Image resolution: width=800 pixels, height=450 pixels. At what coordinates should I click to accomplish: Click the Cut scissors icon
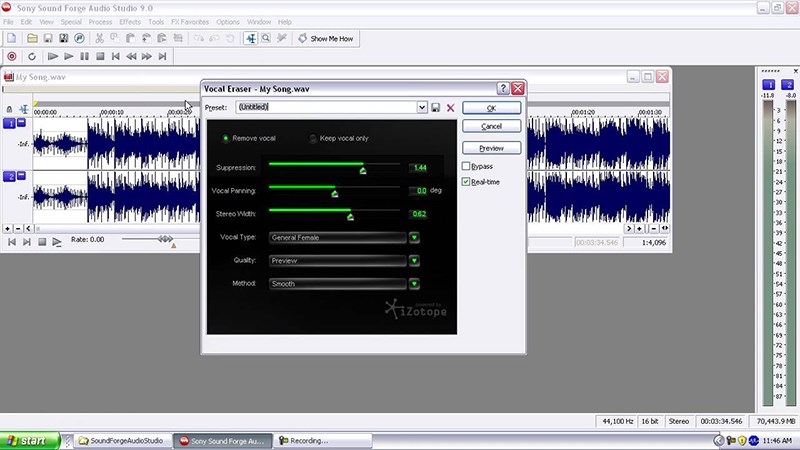tap(99, 38)
